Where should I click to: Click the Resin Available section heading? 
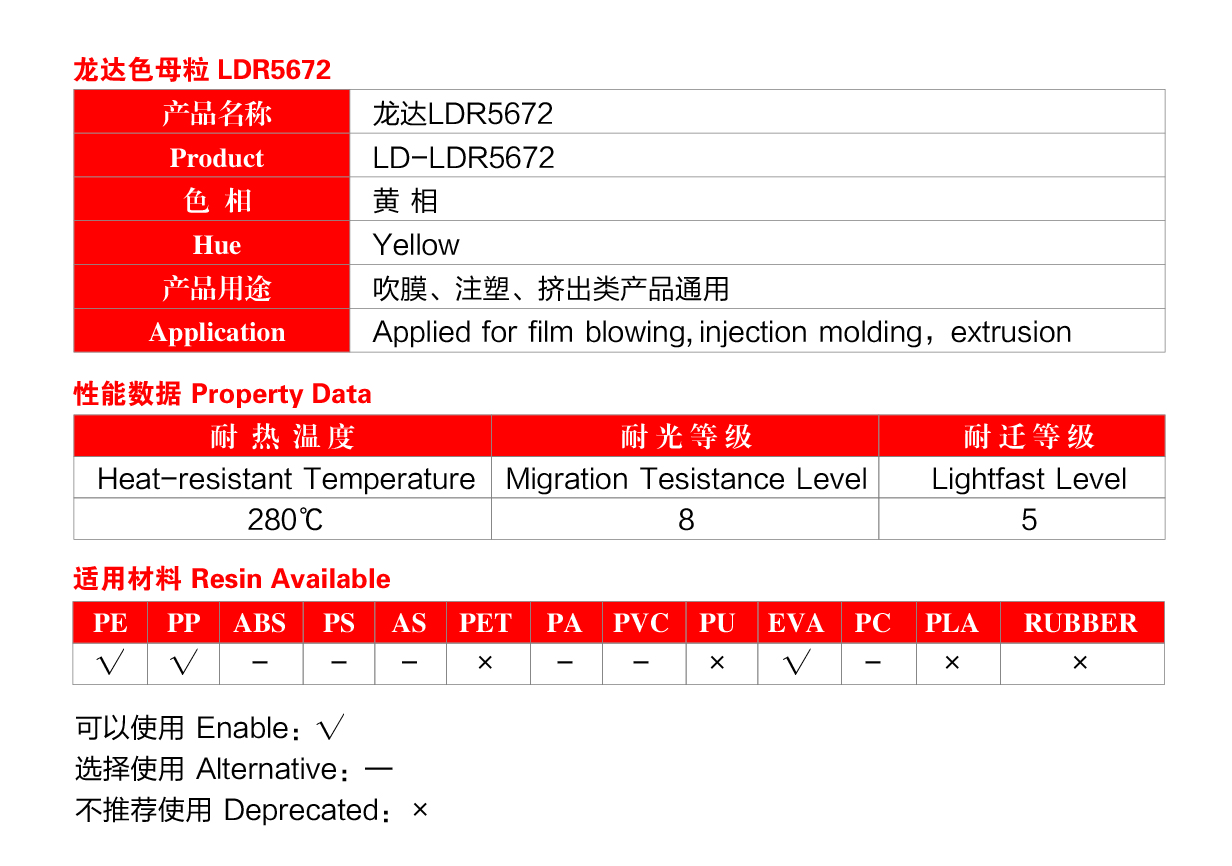[232, 579]
